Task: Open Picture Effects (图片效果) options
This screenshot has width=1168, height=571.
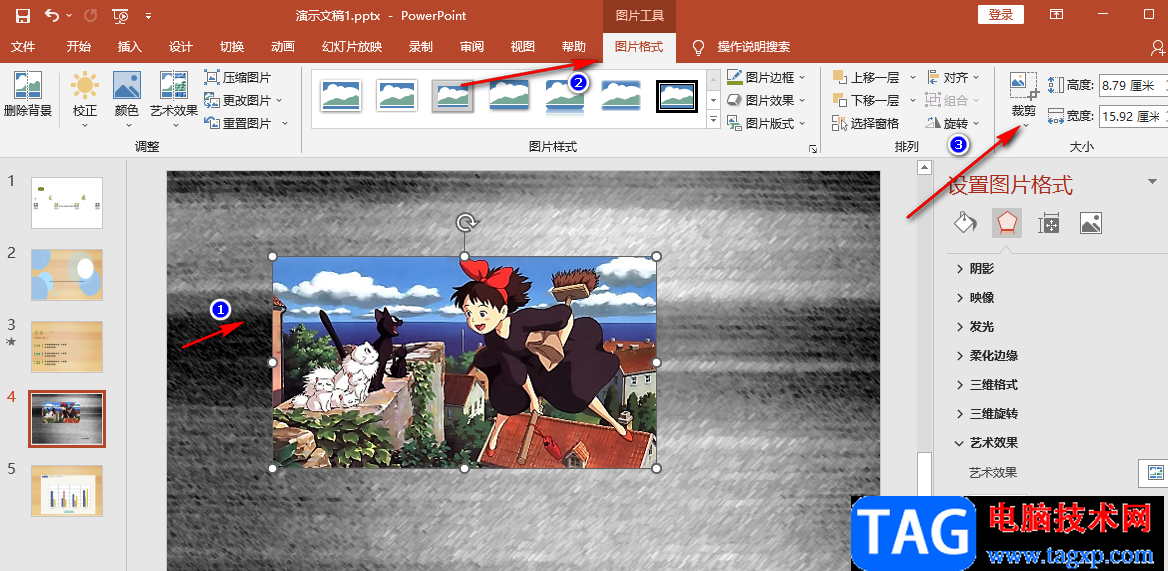Action: 766,100
